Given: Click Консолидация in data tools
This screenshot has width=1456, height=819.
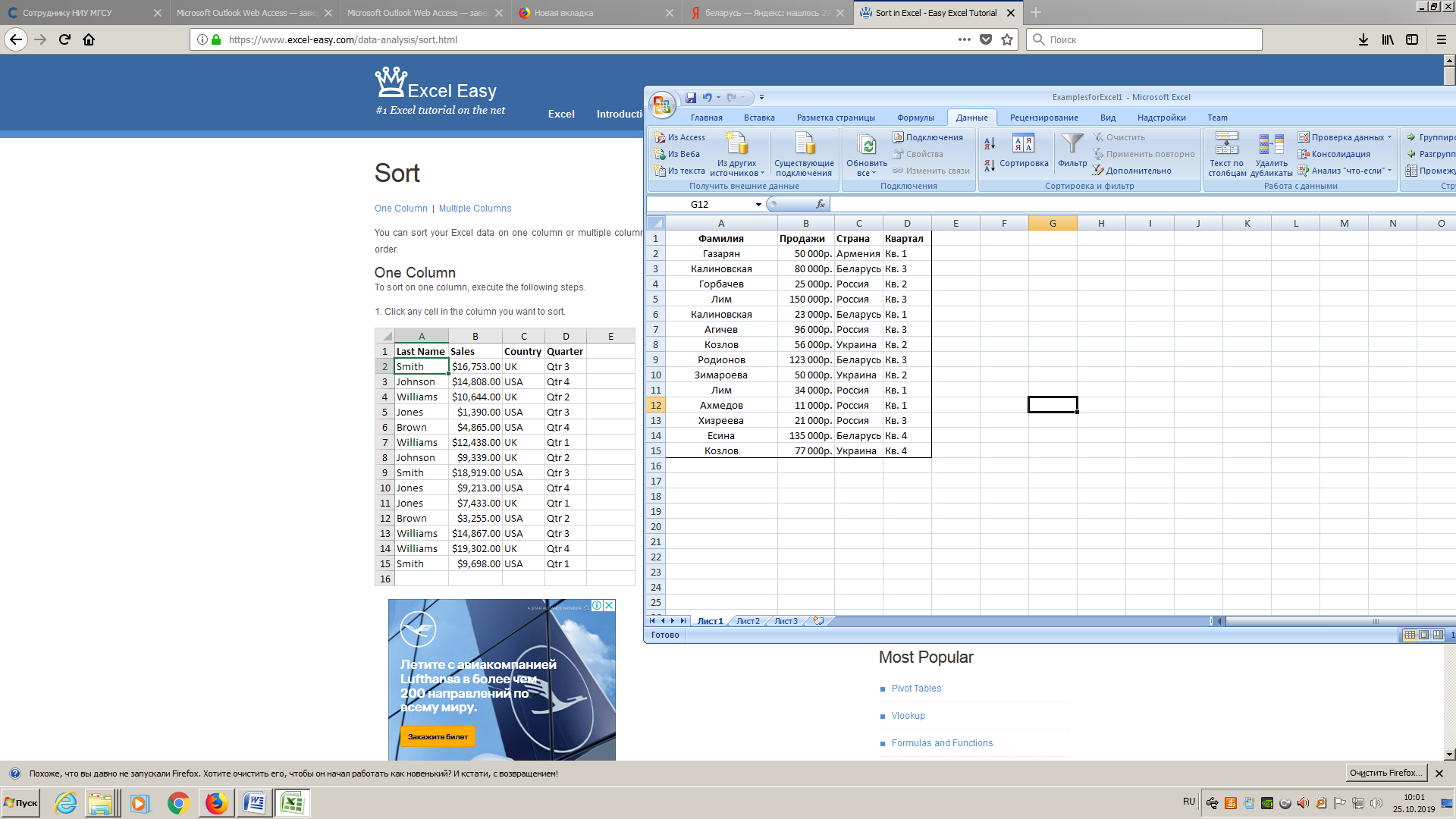Looking at the screenshot, I should 1335,154.
